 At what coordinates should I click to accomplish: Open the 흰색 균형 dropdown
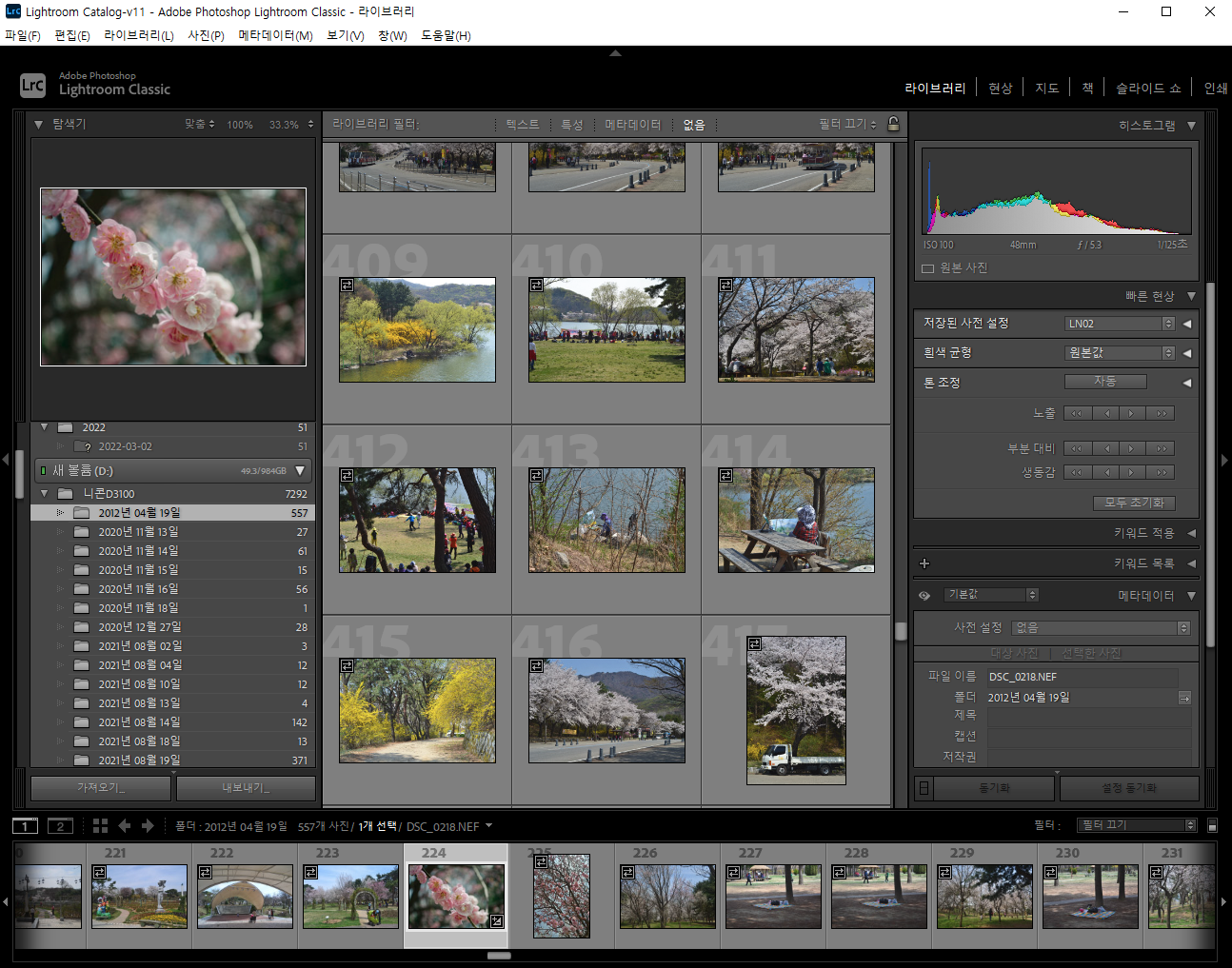pos(1120,353)
